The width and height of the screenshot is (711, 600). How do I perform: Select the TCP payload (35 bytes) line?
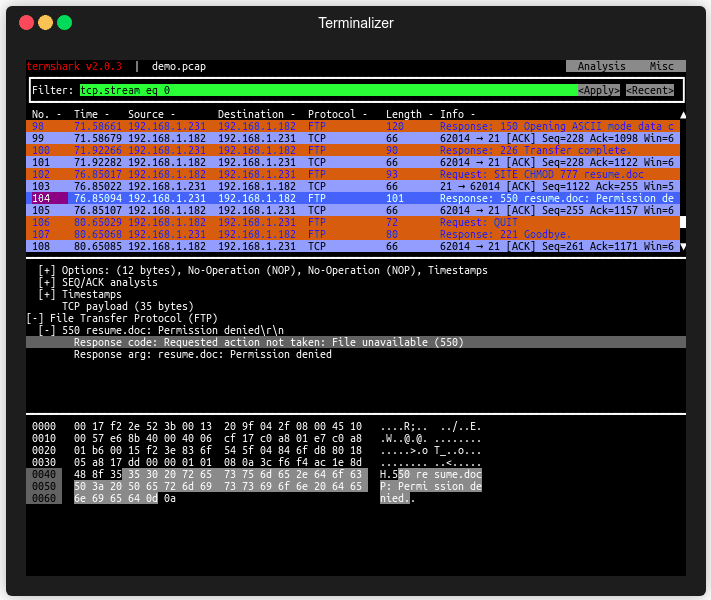coord(128,307)
